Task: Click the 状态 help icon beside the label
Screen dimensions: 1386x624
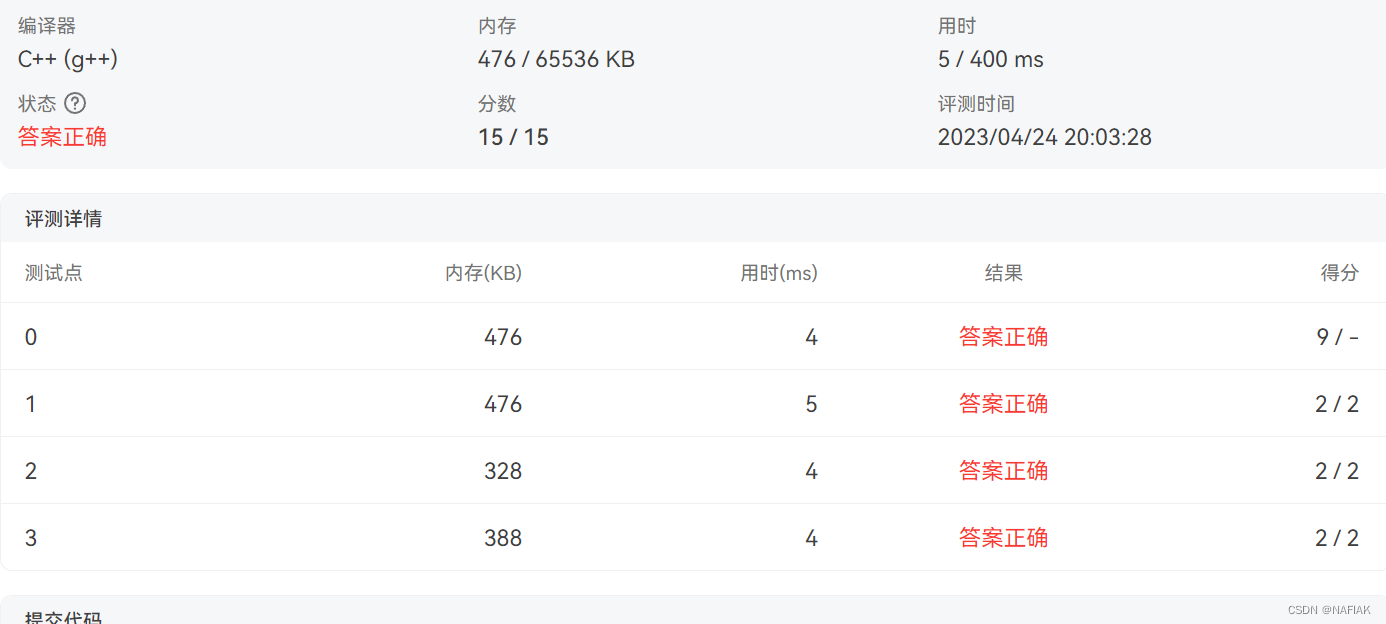Action: 75,103
